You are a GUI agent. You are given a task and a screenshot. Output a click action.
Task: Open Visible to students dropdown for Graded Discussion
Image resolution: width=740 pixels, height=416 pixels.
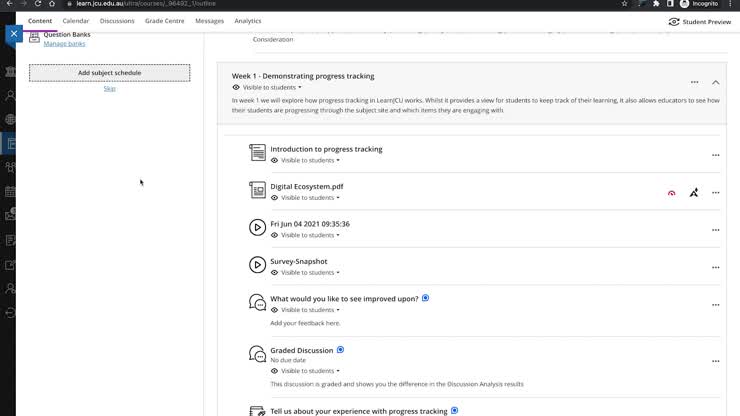[311, 371]
